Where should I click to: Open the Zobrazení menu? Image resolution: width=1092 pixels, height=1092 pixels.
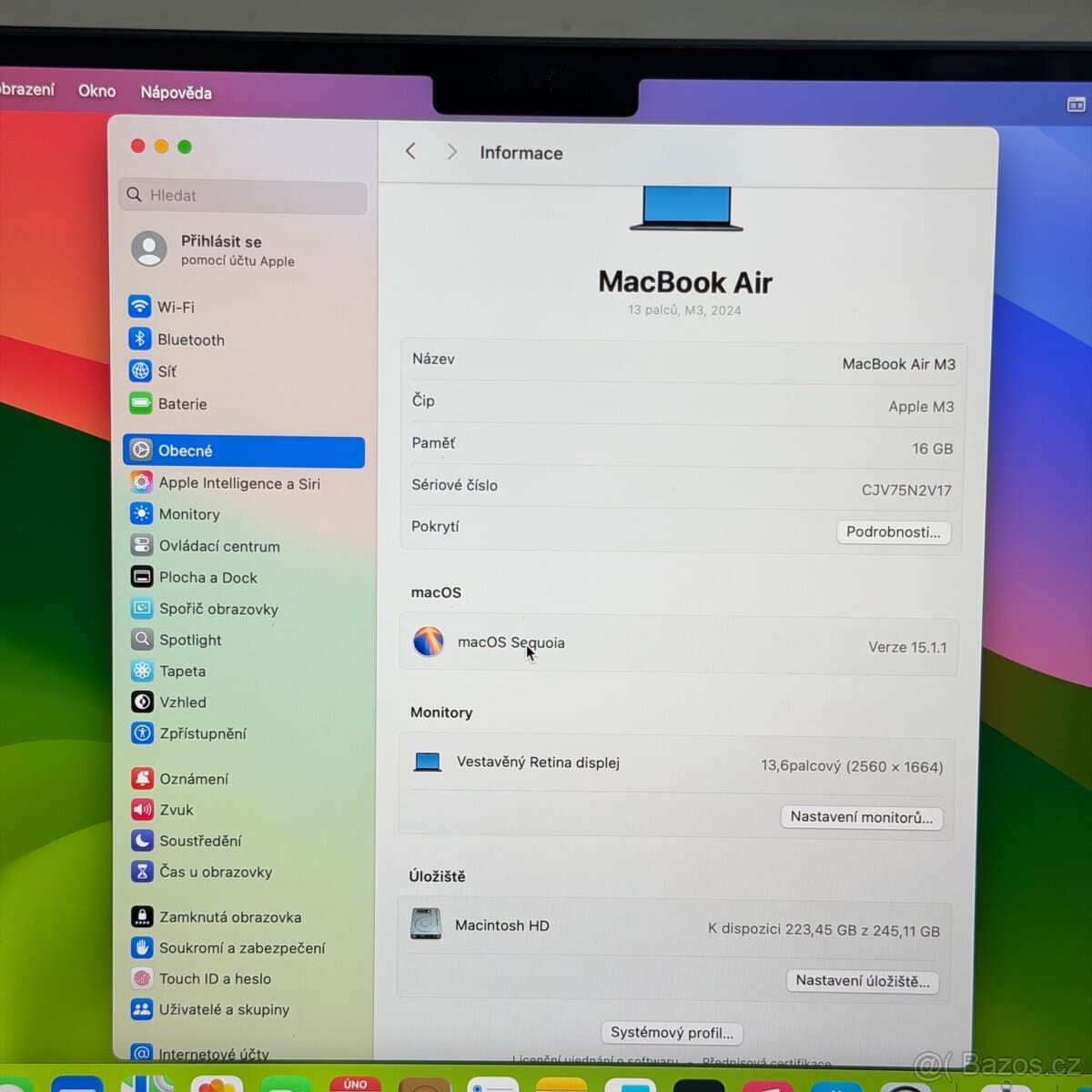click(x=26, y=89)
